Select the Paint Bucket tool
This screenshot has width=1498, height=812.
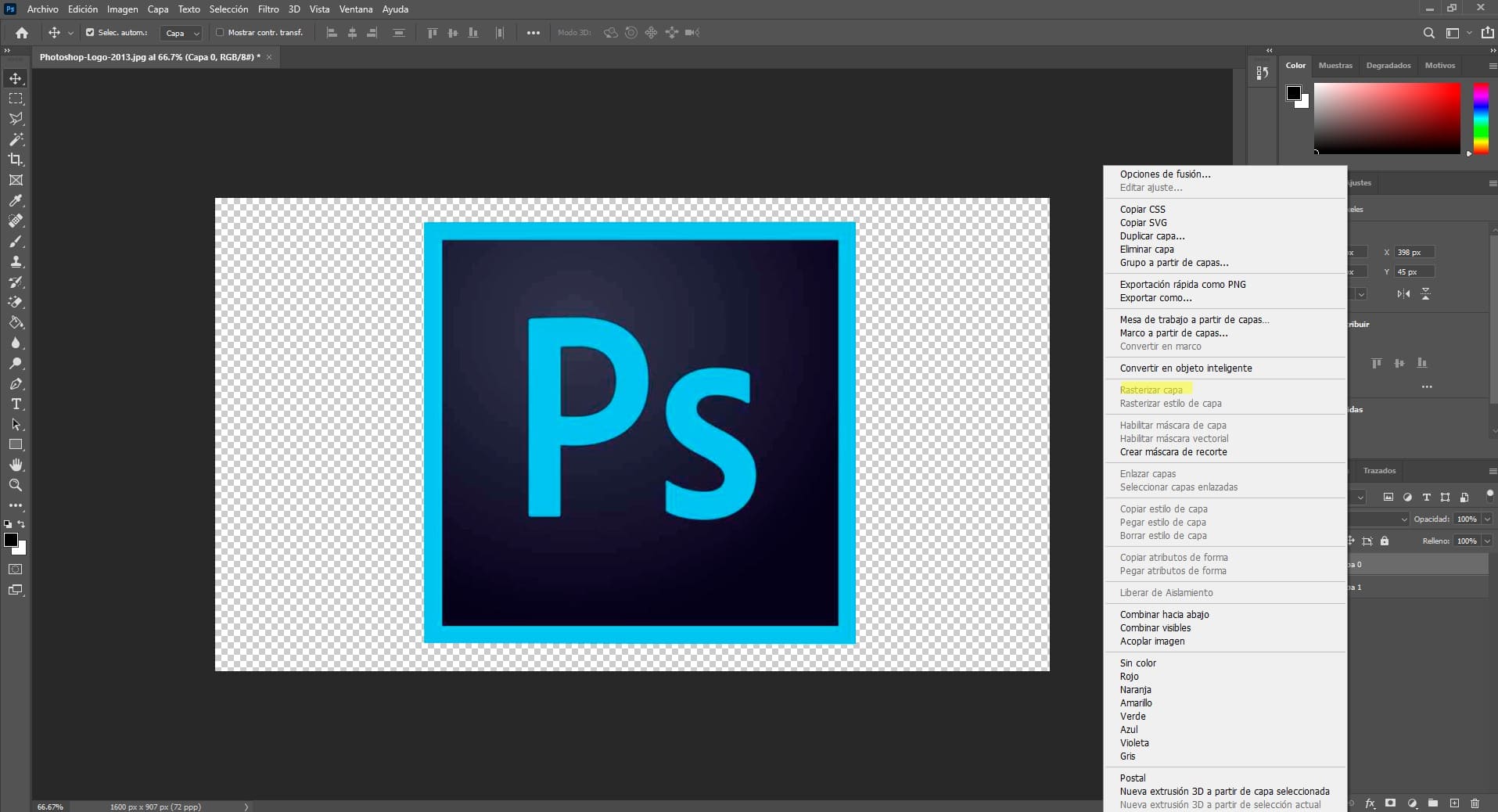(16, 322)
